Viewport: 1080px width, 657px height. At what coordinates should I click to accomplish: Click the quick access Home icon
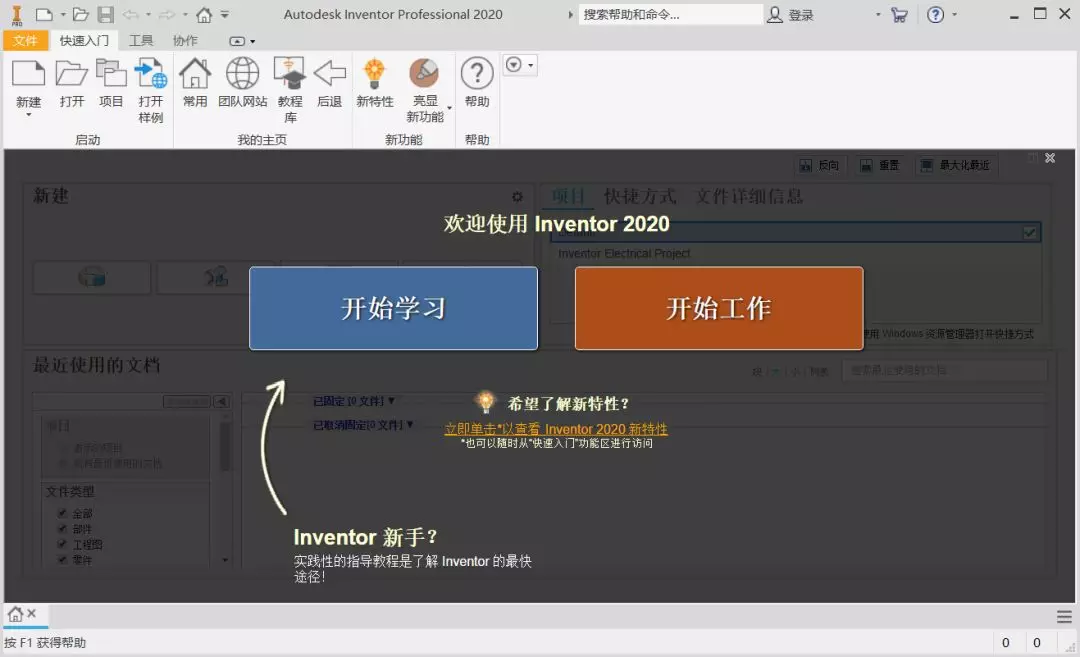click(x=204, y=14)
